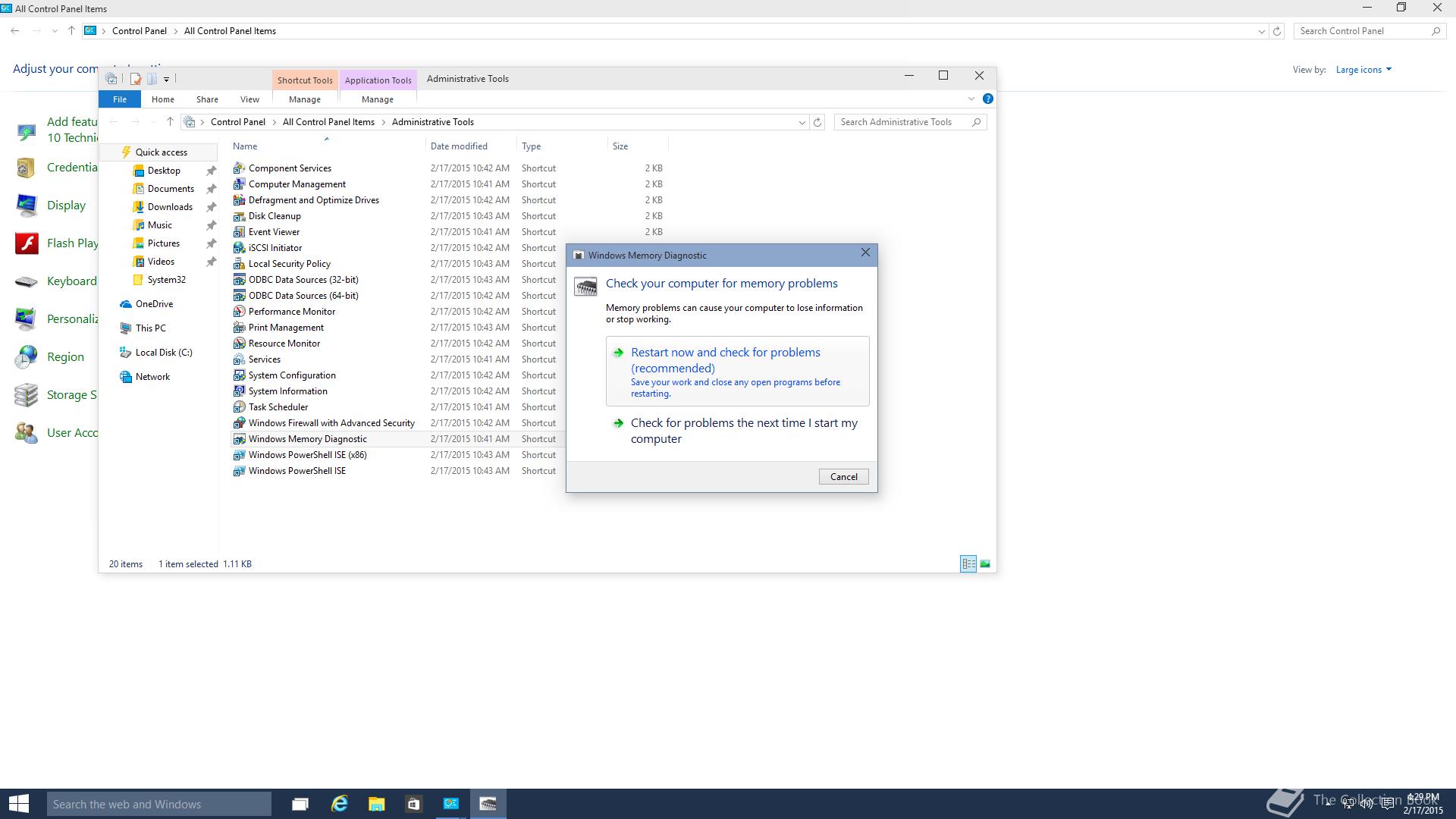The width and height of the screenshot is (1456, 819).
Task: Click in the Search Control Panel box
Action: click(1369, 31)
